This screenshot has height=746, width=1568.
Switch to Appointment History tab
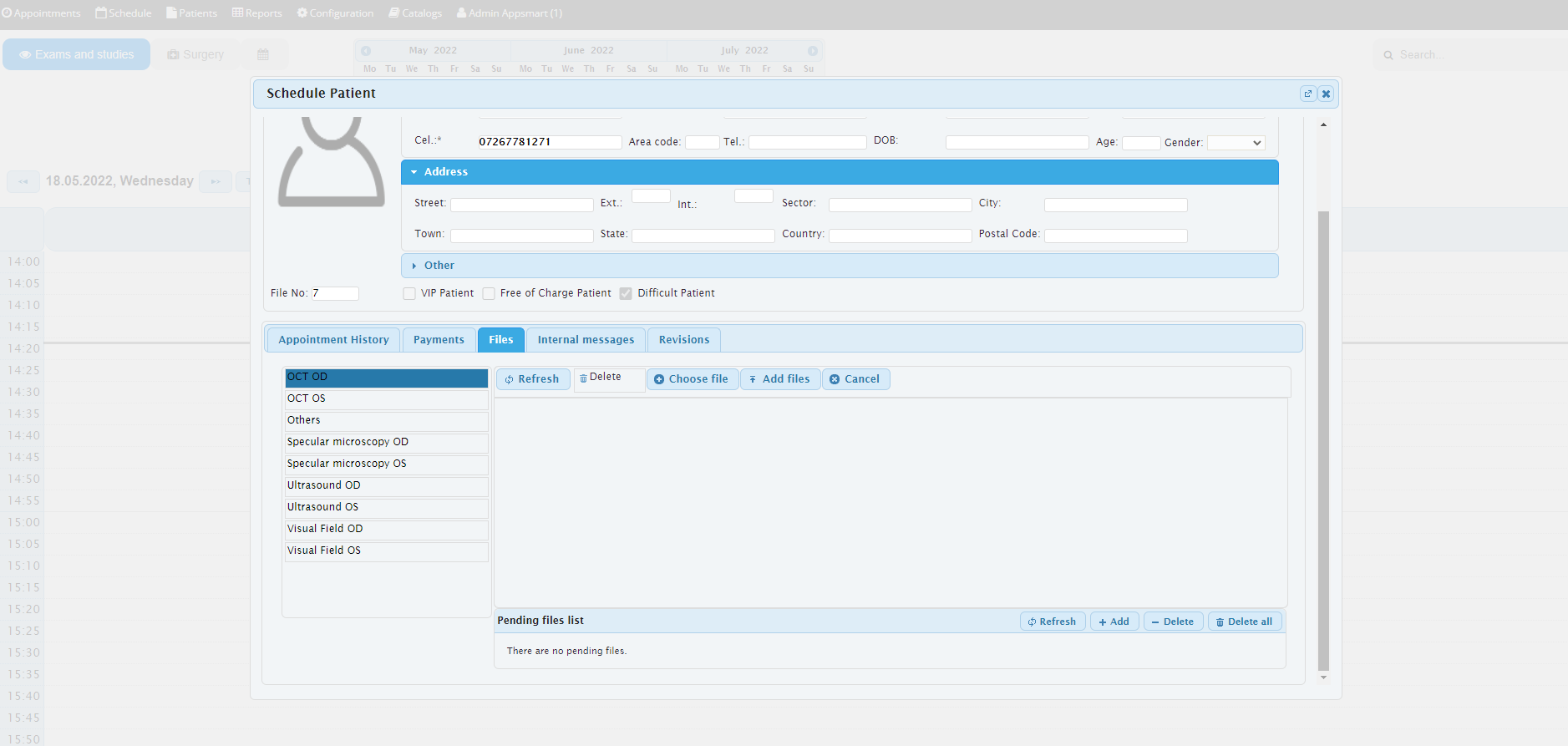point(333,340)
